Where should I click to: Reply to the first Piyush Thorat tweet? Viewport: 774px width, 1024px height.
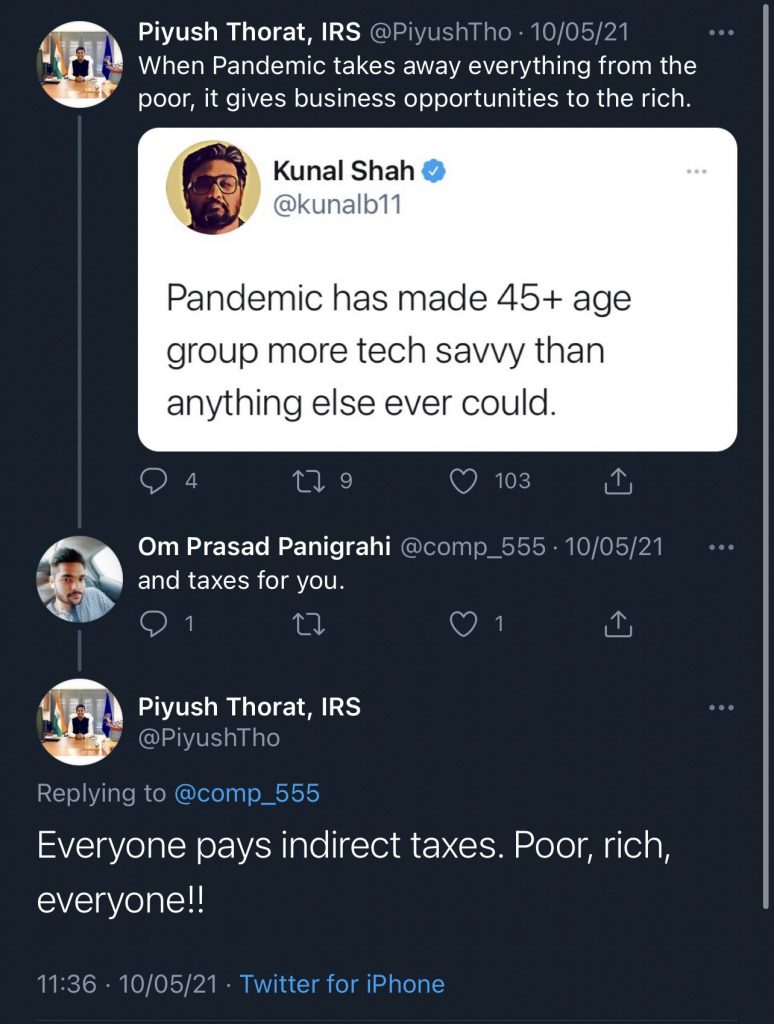tap(153, 482)
